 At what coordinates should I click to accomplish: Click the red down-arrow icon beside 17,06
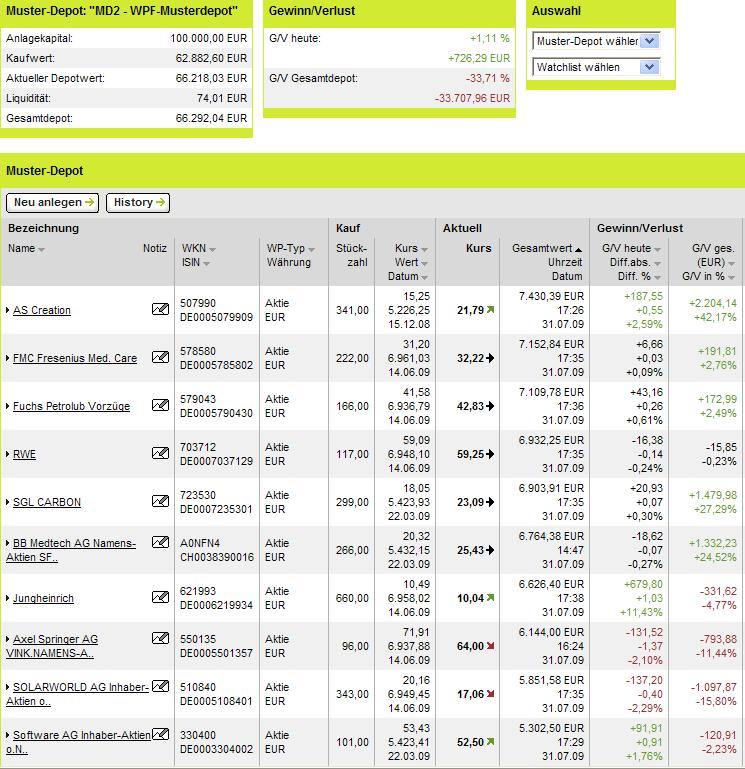[x=490, y=694]
